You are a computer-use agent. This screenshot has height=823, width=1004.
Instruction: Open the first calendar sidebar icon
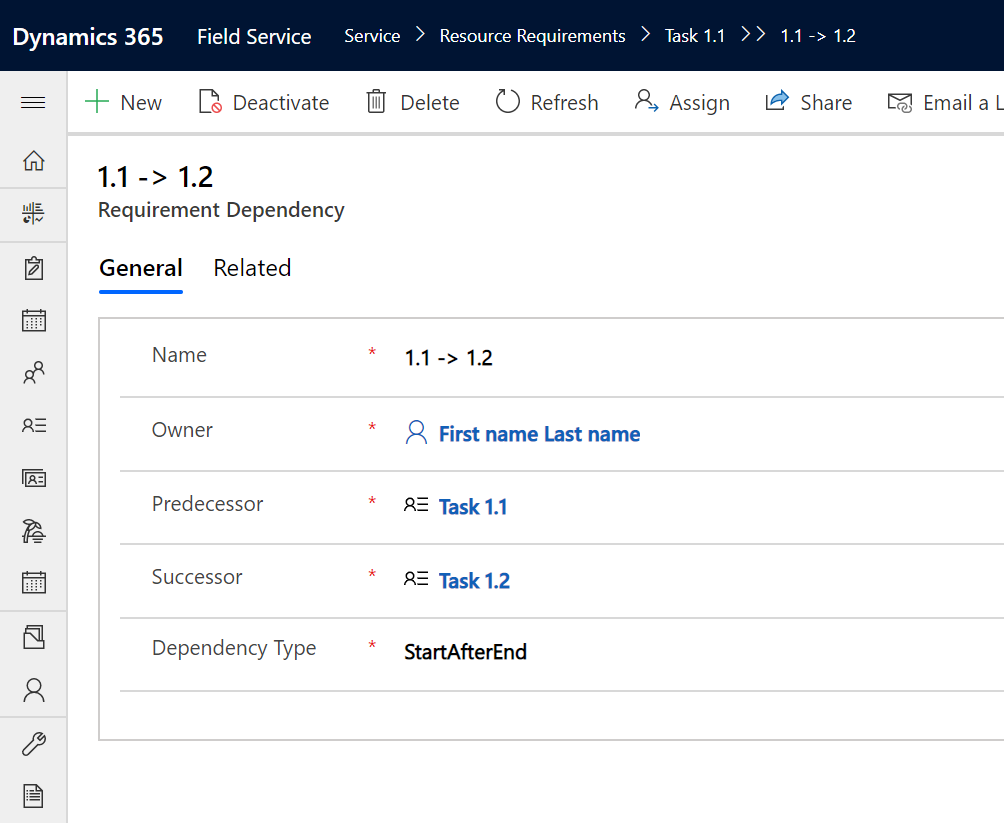(x=33, y=320)
